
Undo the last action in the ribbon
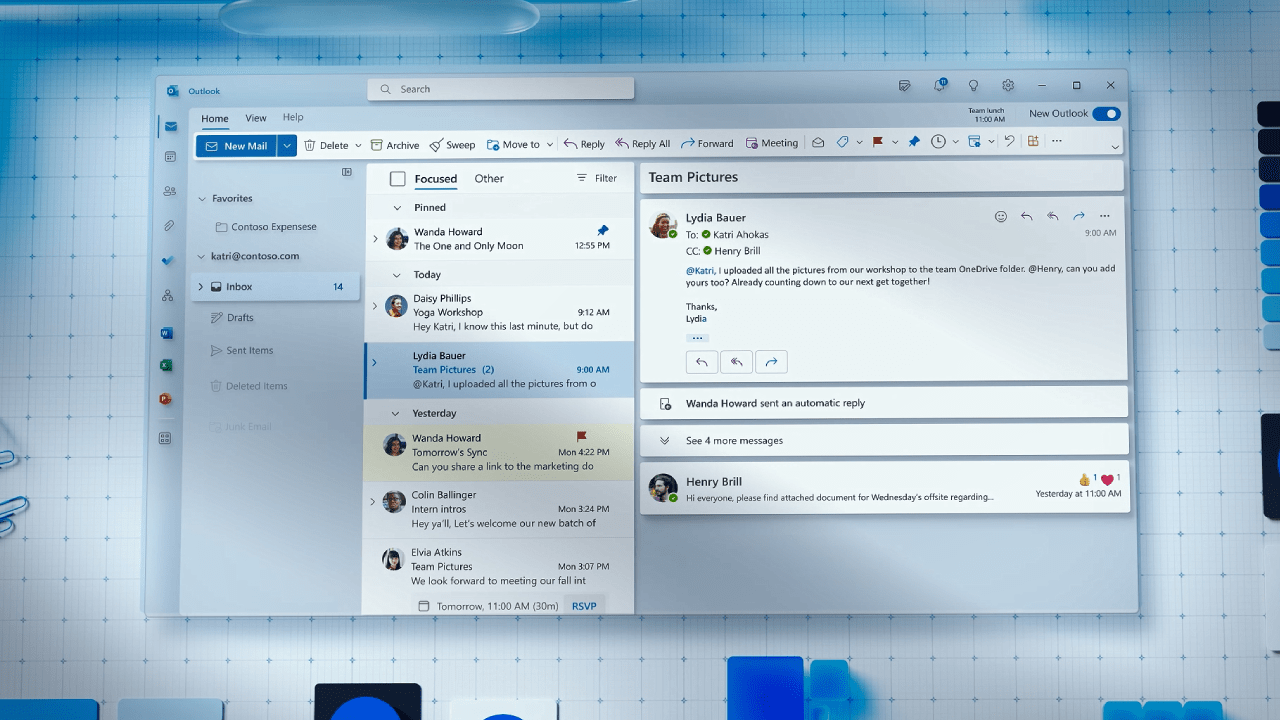(x=1009, y=141)
